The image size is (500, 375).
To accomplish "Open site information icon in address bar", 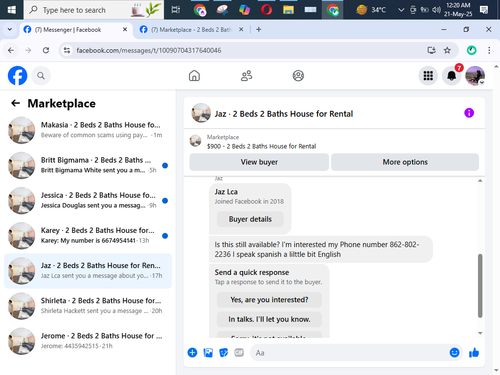I will click(67, 50).
